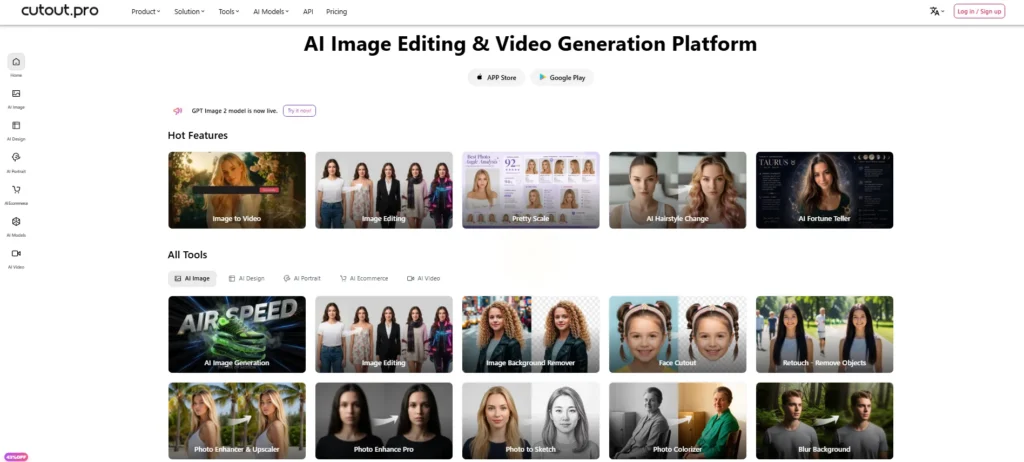The image size is (1024, 462).
Task: Open AI Models cube icon in sidebar
Action: click(x=16, y=222)
